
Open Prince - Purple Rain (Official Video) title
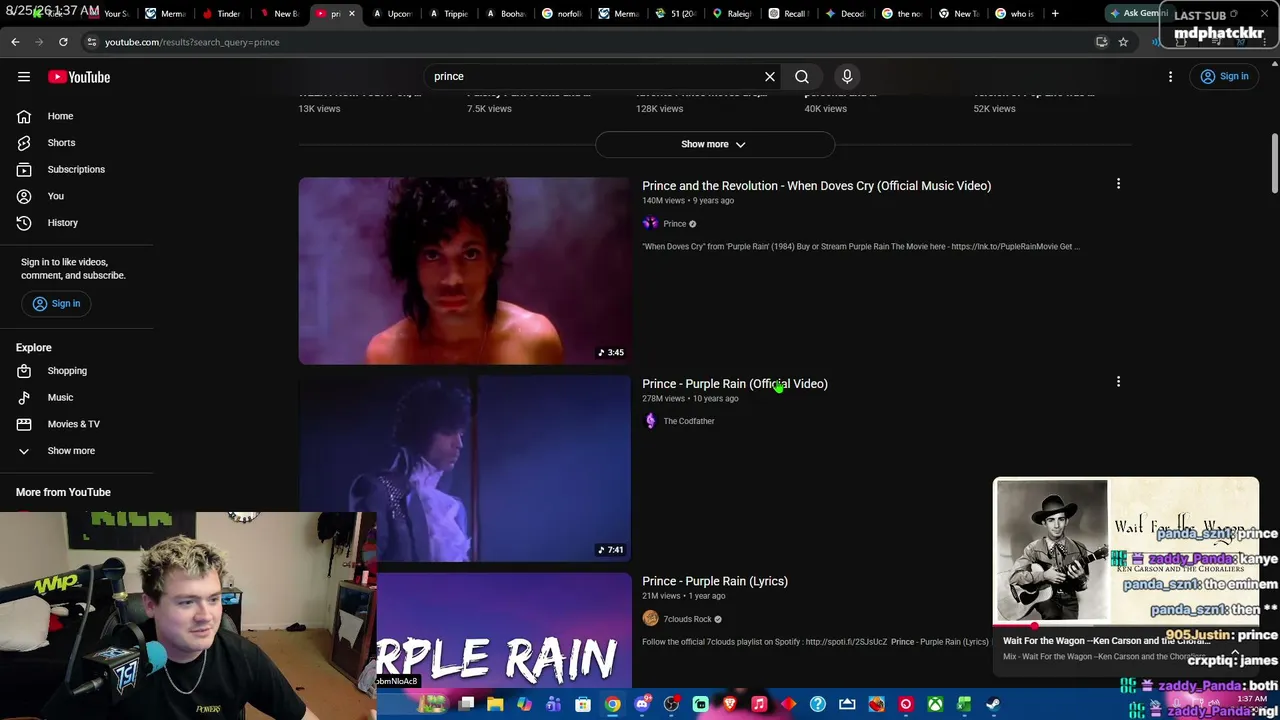point(735,384)
